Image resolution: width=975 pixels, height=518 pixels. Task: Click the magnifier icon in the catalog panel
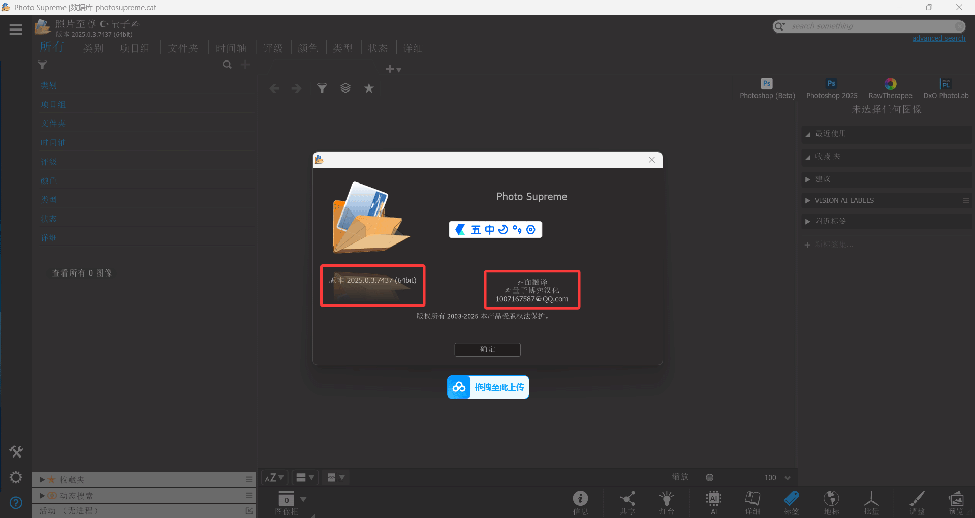click(228, 65)
